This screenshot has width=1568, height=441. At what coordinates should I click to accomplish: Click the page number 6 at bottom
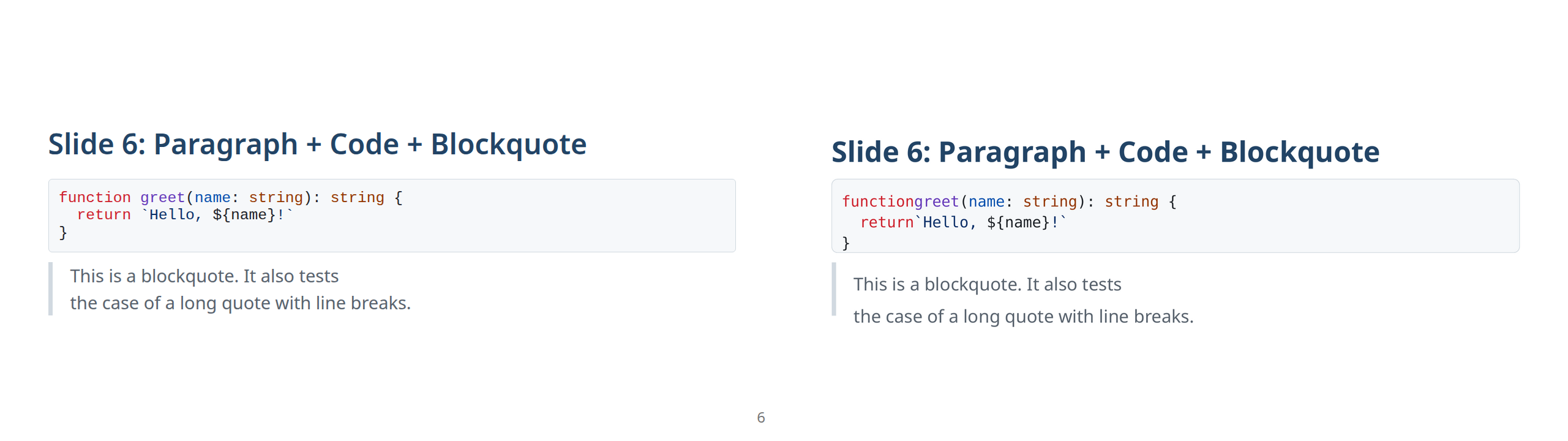pos(760,418)
